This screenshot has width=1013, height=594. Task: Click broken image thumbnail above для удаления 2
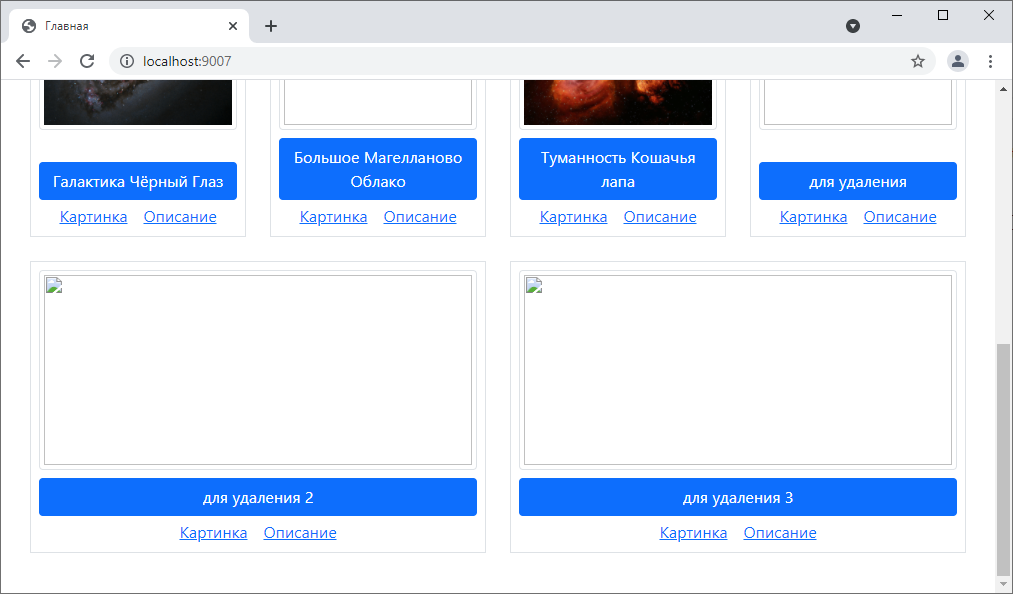[258, 370]
